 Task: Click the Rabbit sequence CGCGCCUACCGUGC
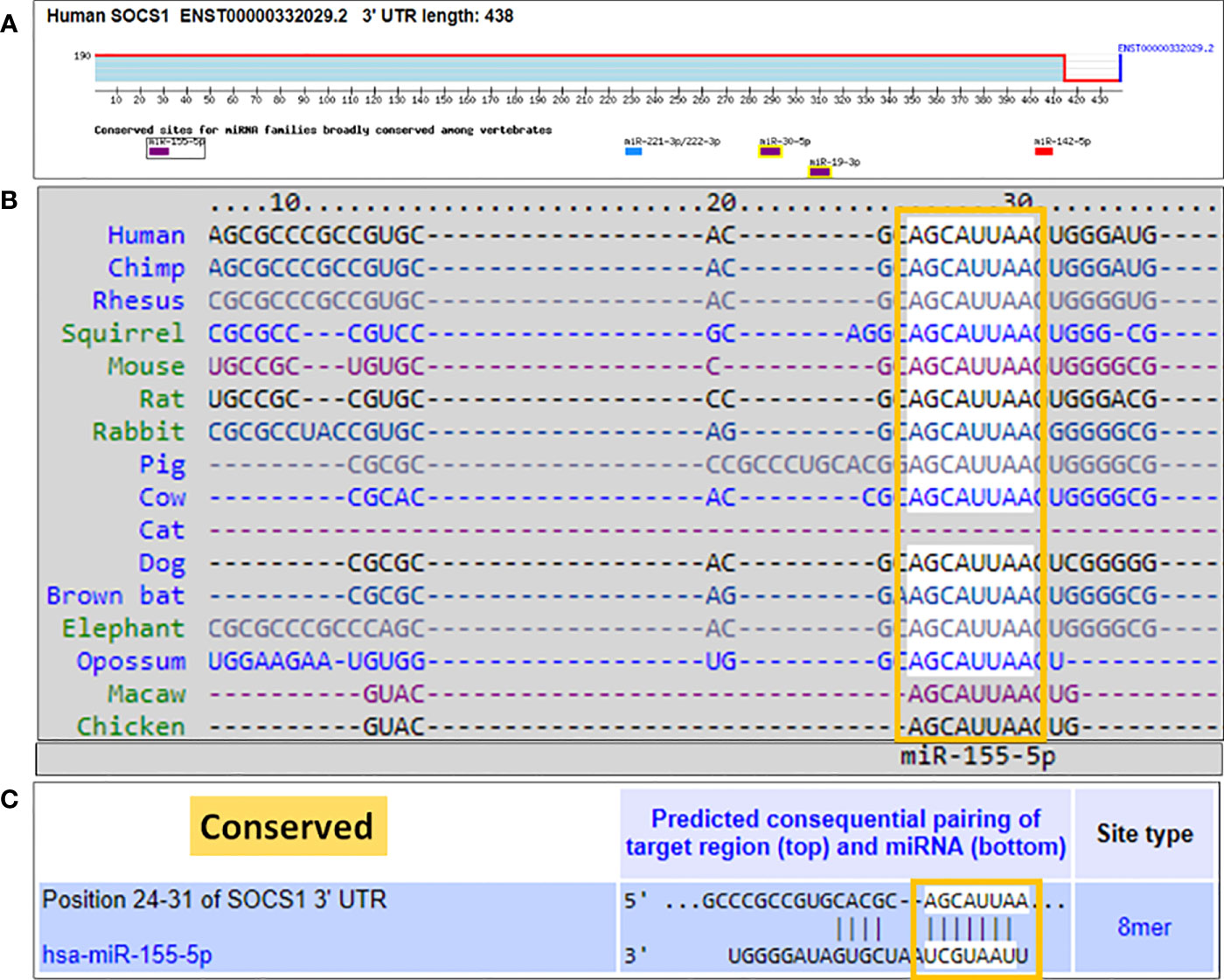[316, 432]
